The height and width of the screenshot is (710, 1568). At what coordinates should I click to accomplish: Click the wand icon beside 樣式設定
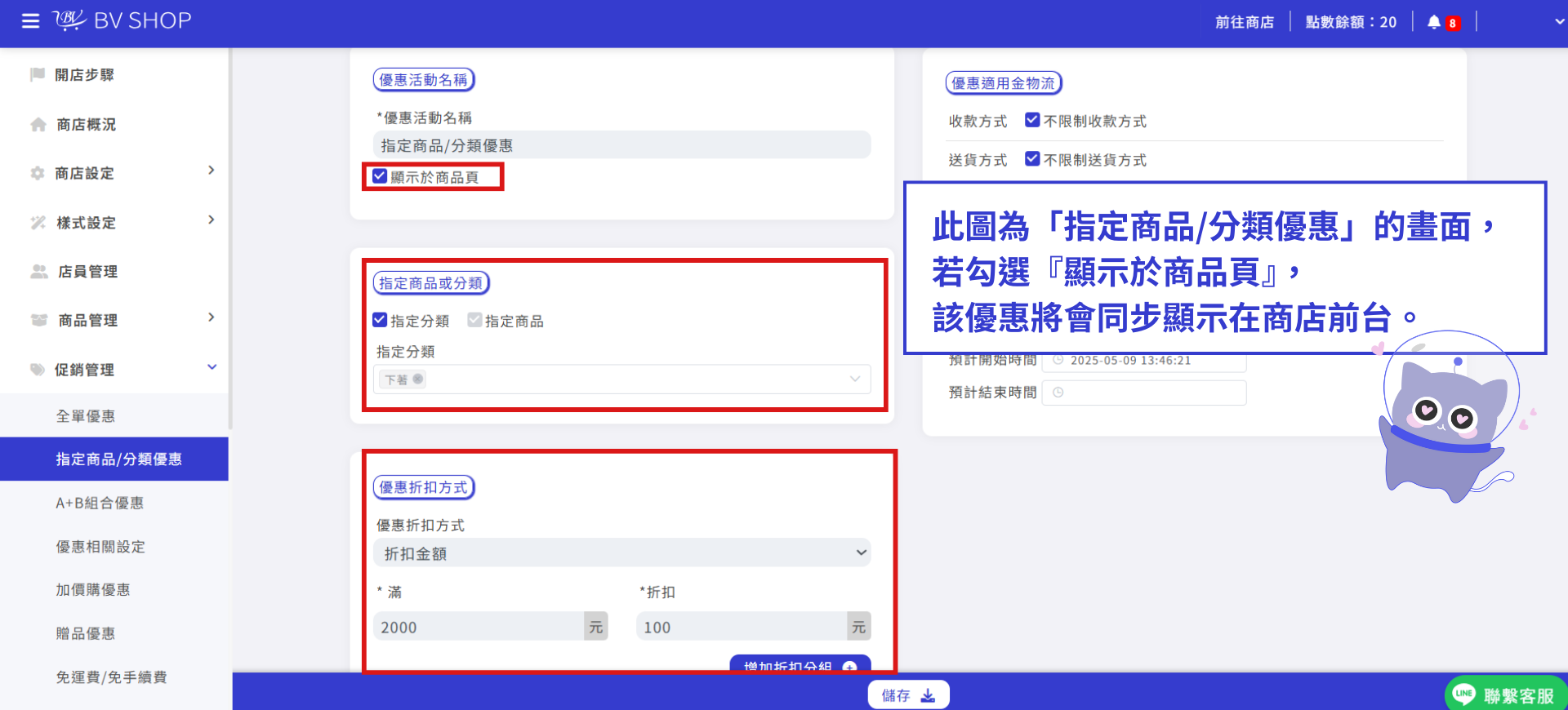pyautogui.click(x=38, y=223)
